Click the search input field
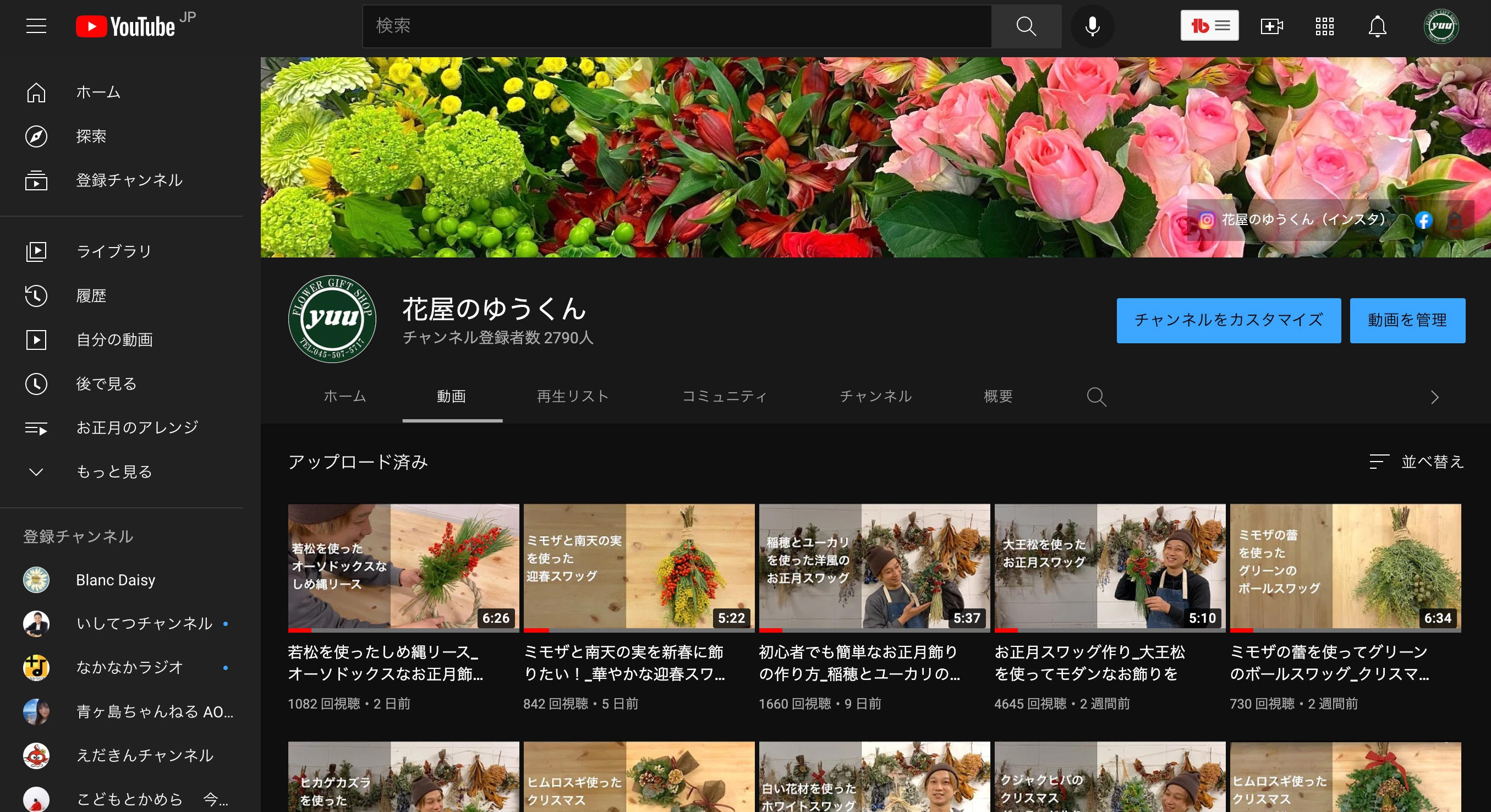Image resolution: width=1491 pixels, height=812 pixels. pyautogui.click(x=677, y=26)
